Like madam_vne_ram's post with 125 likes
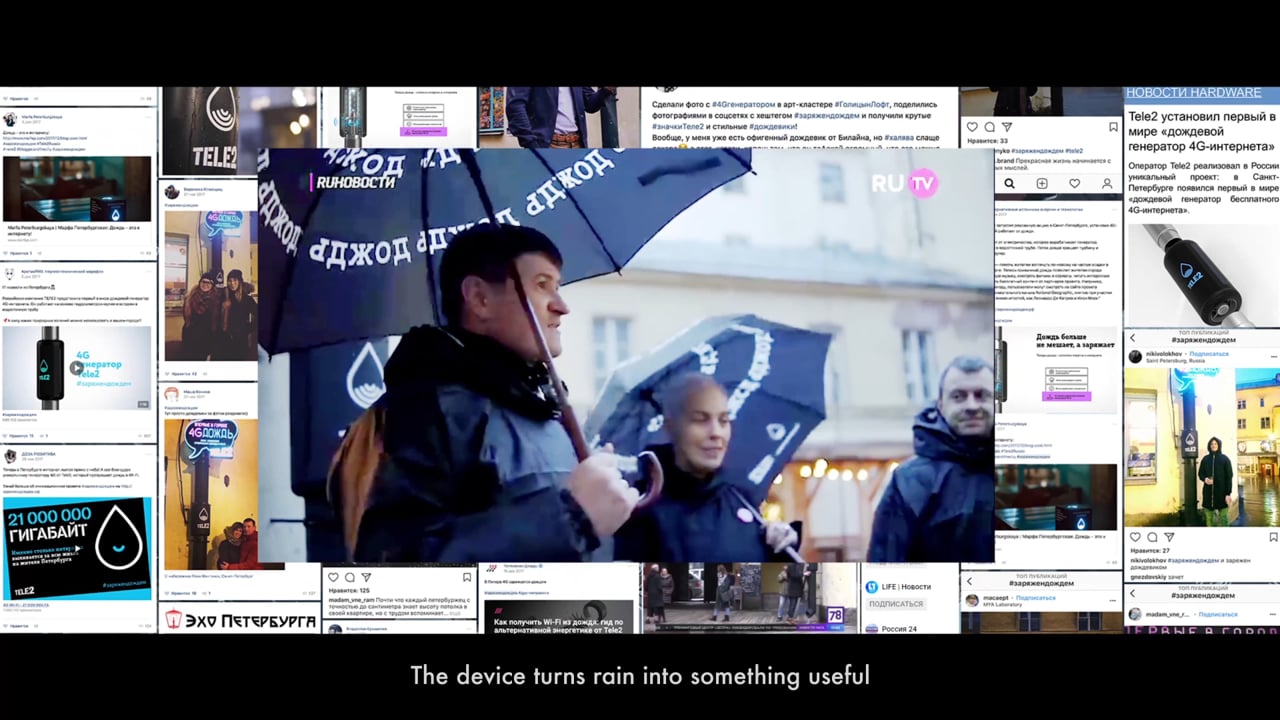The width and height of the screenshot is (1280, 720). coord(334,577)
